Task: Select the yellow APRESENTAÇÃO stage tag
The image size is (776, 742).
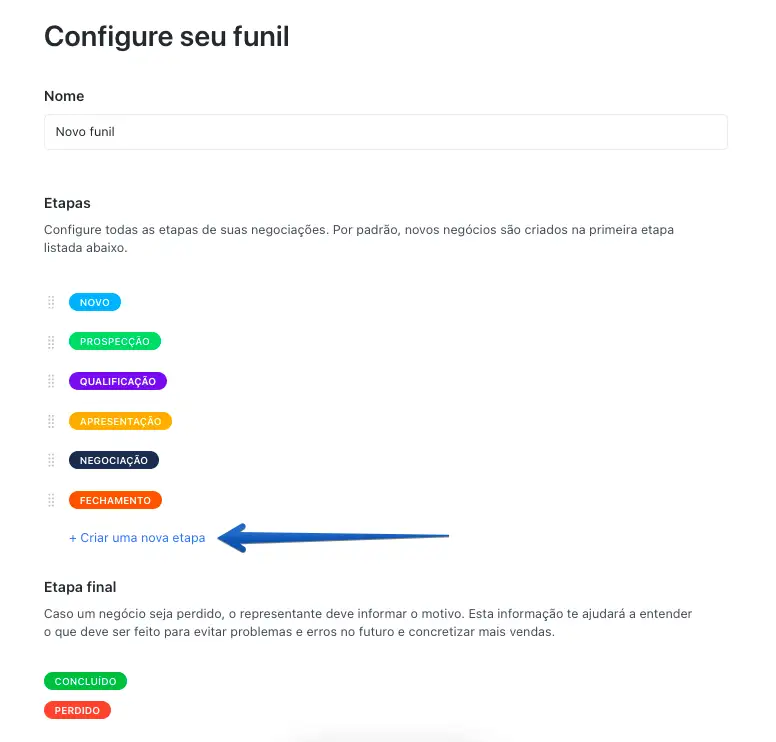Action: coord(120,421)
